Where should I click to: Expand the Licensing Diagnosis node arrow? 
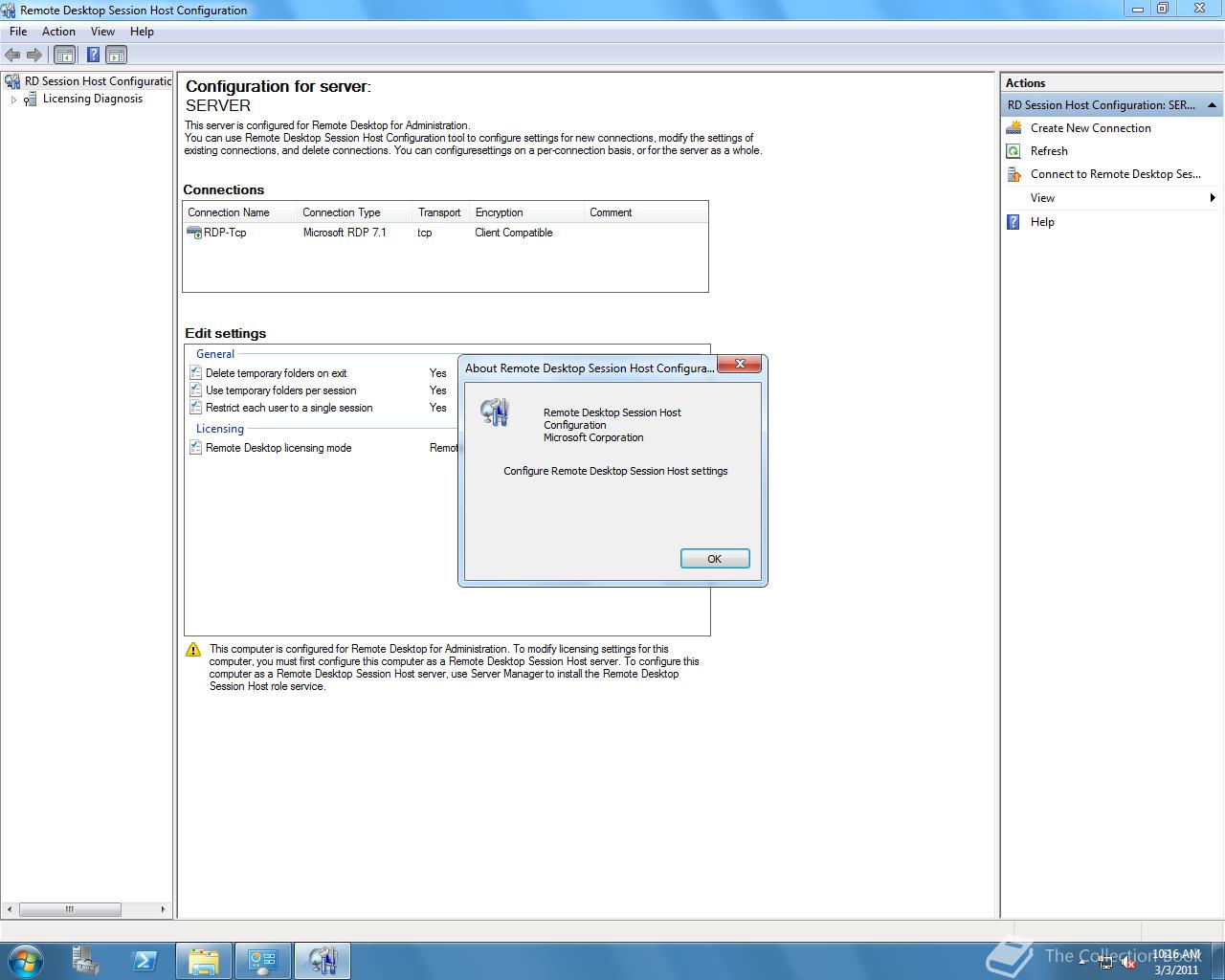13,100
